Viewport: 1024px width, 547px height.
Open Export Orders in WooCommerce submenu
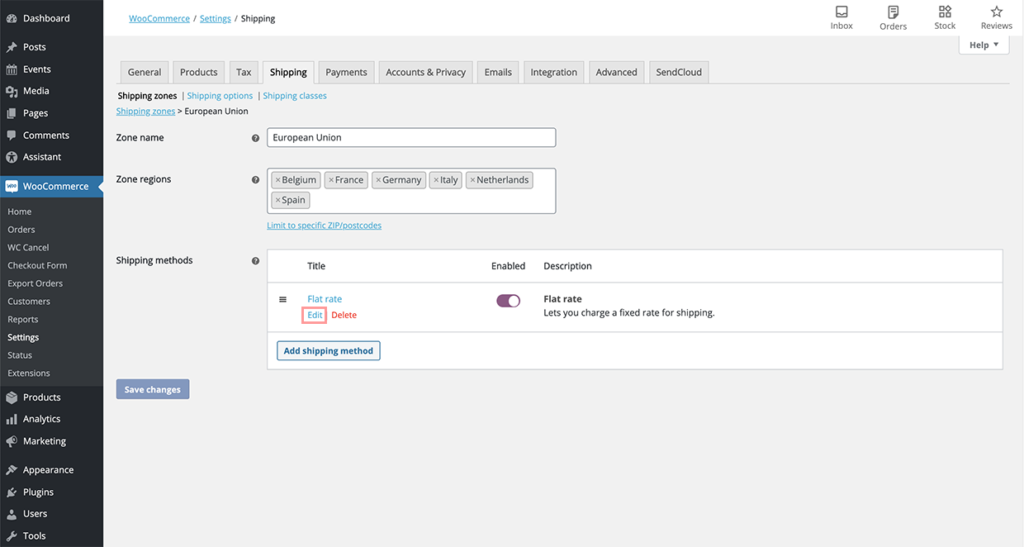[35, 284]
